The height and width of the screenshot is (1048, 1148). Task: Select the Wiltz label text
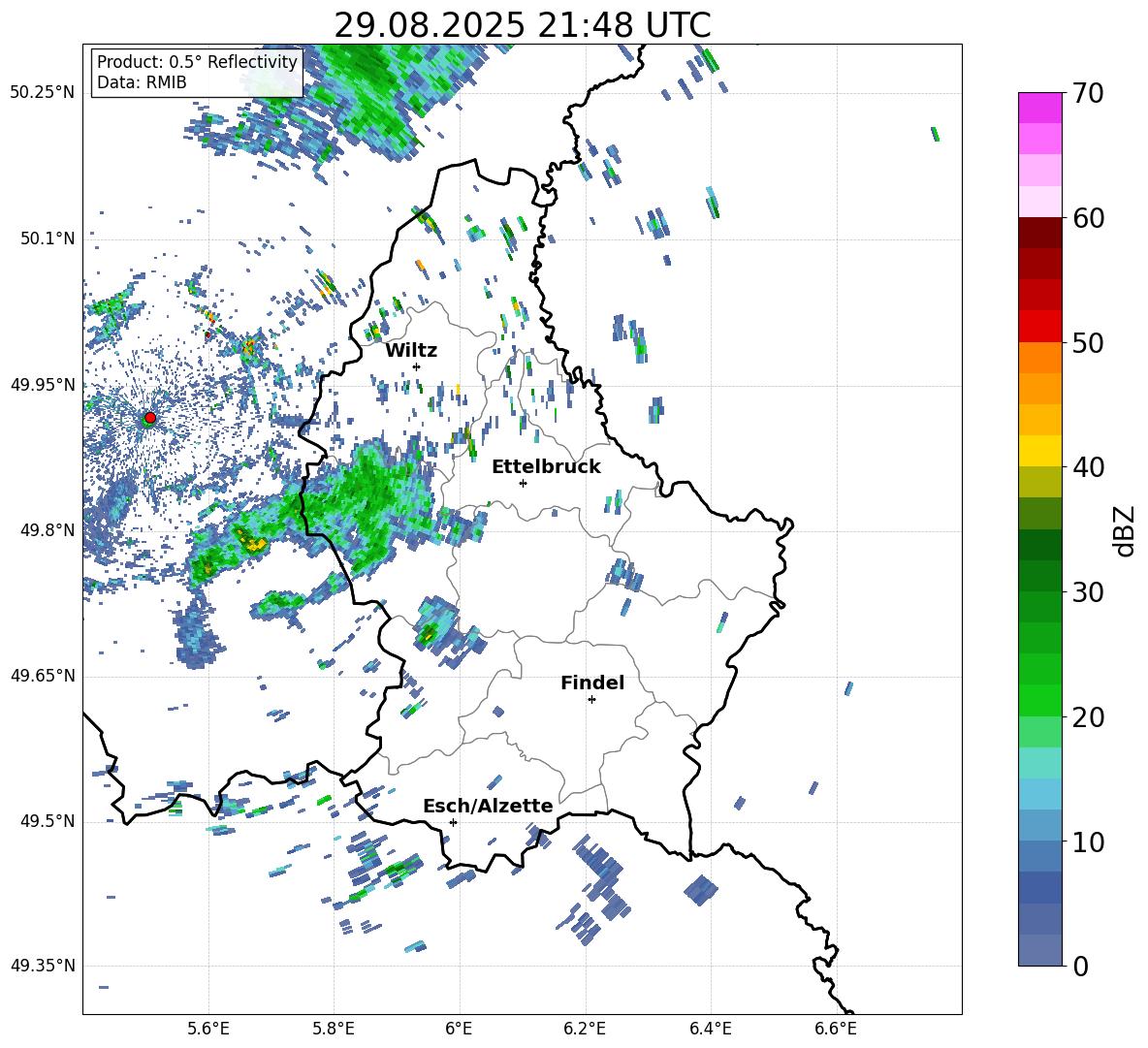click(x=411, y=351)
